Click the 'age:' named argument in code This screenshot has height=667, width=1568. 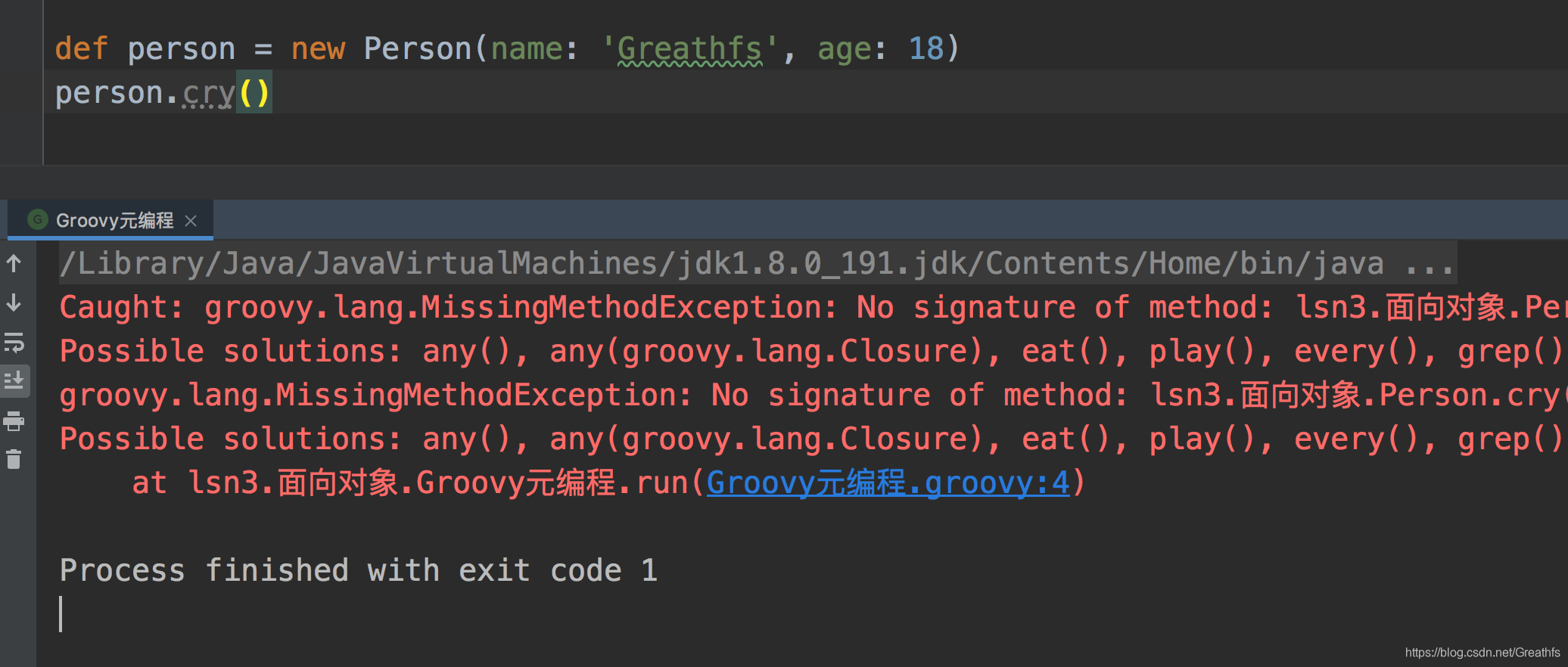pos(851,49)
